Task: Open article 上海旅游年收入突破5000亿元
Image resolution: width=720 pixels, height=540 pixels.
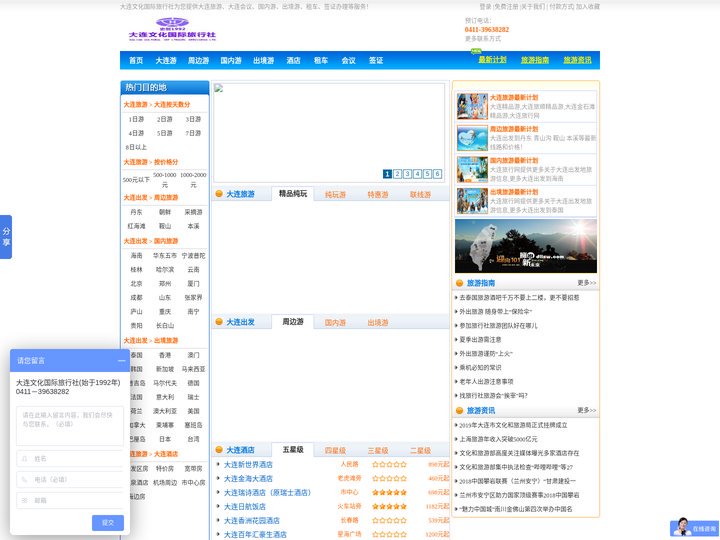Action: 498,439
